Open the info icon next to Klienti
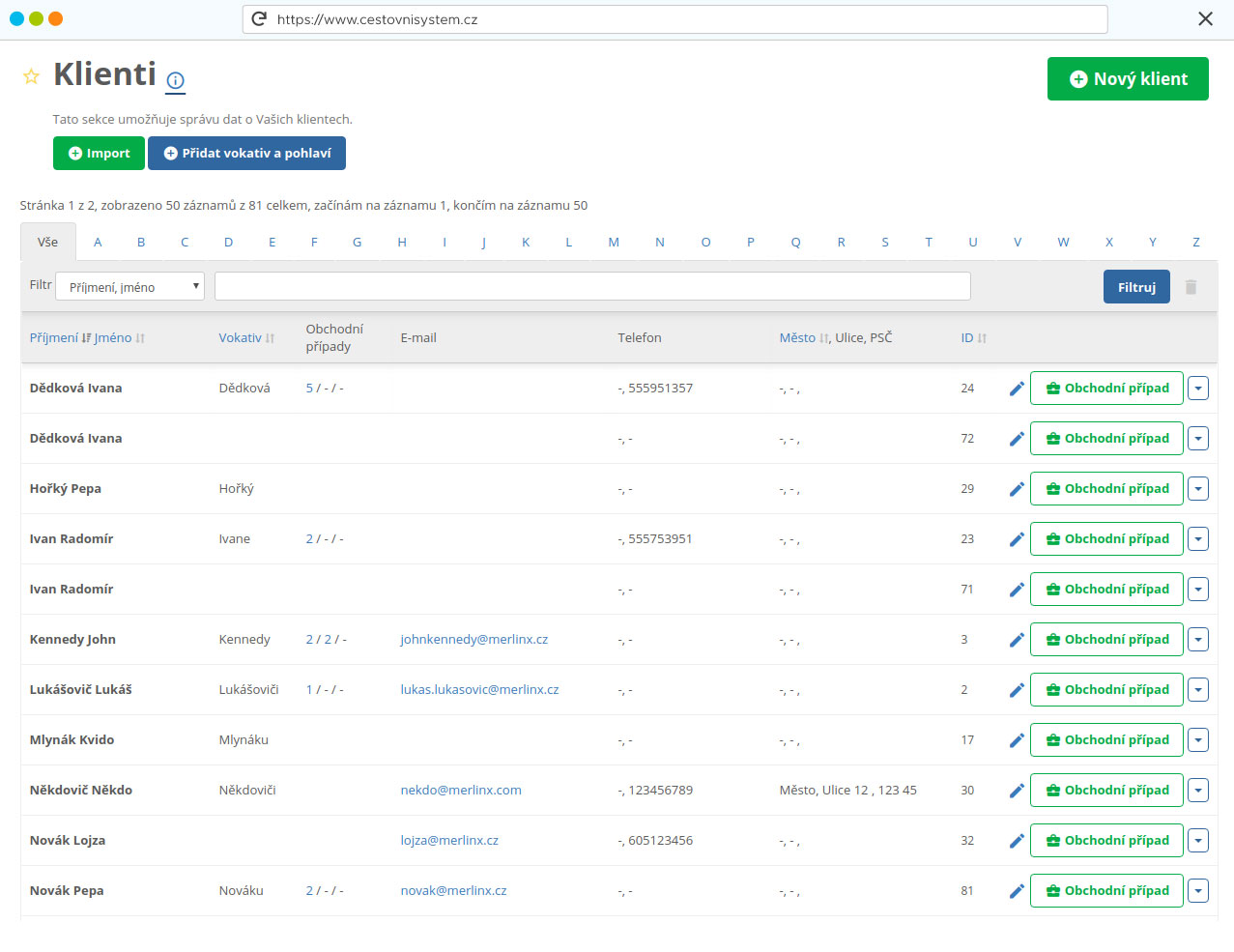 coord(175,81)
